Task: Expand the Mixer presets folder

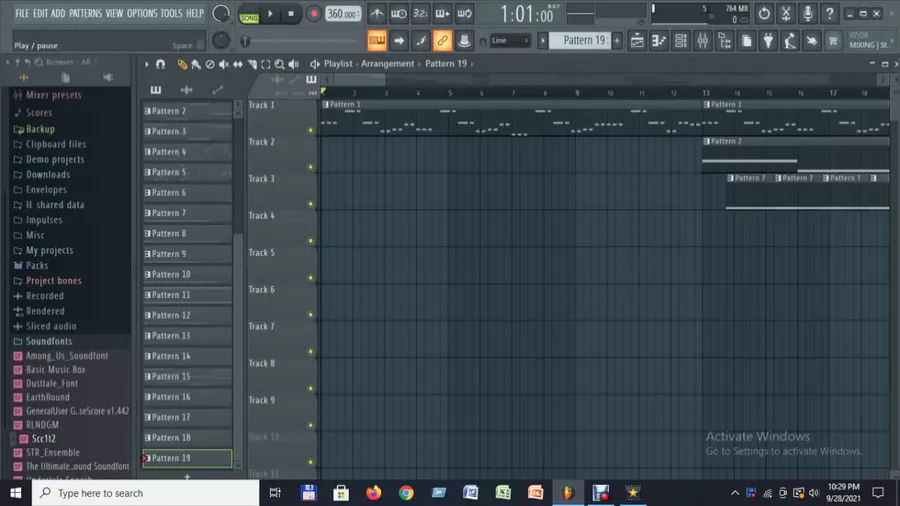Action: [53, 95]
